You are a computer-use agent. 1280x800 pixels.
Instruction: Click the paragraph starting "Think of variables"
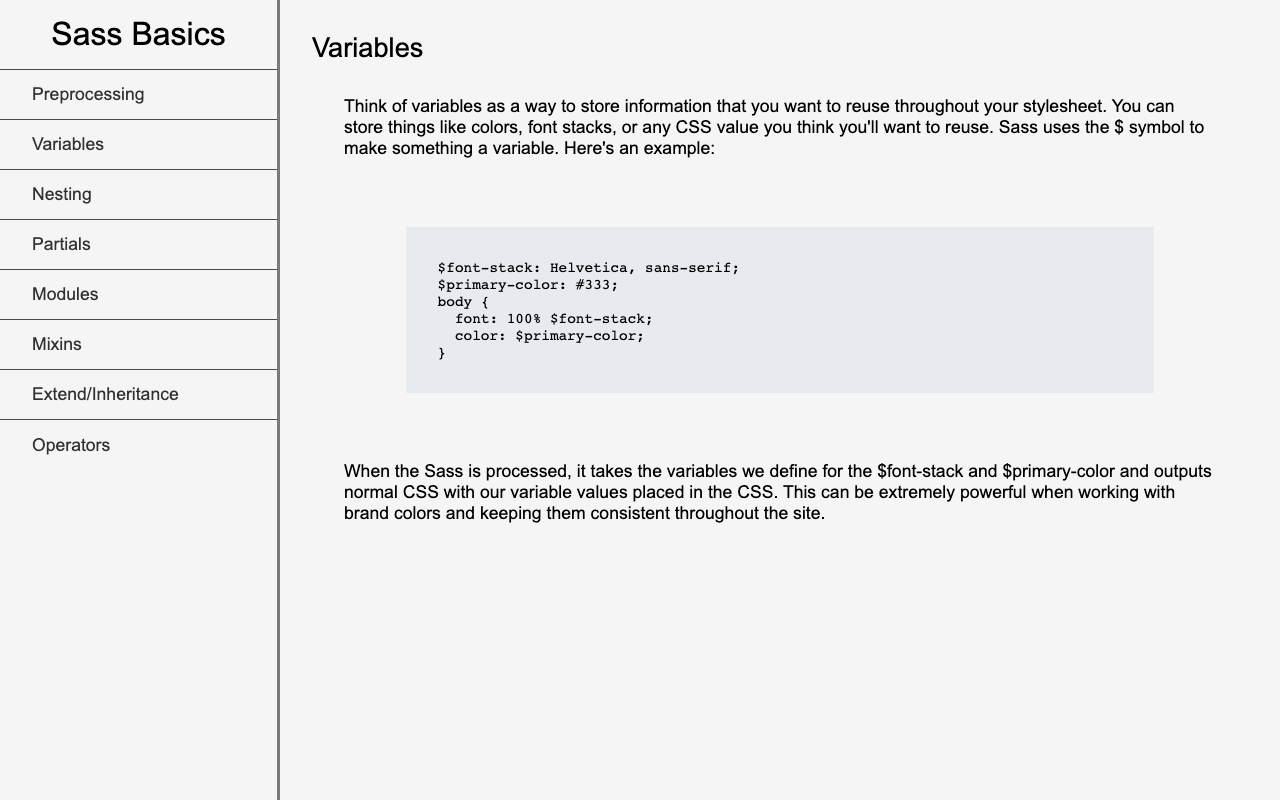pos(776,127)
